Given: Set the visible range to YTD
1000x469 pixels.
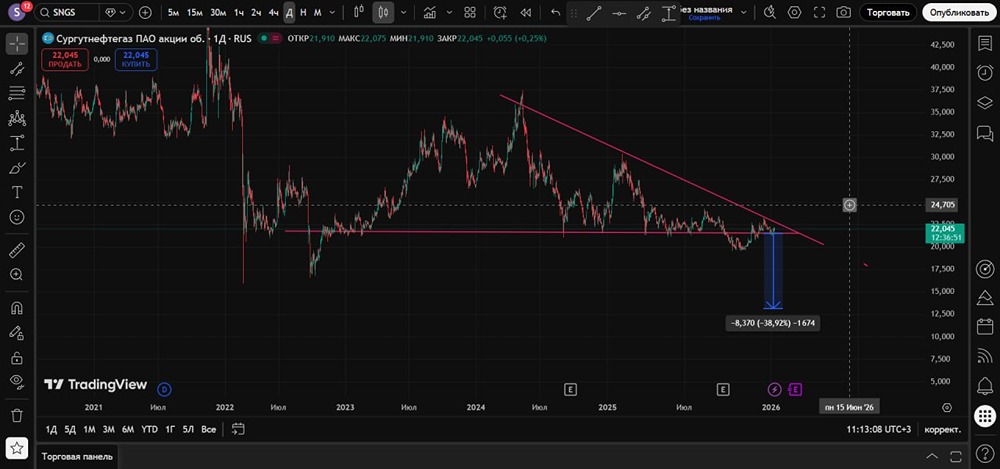Looking at the screenshot, I should point(150,429).
